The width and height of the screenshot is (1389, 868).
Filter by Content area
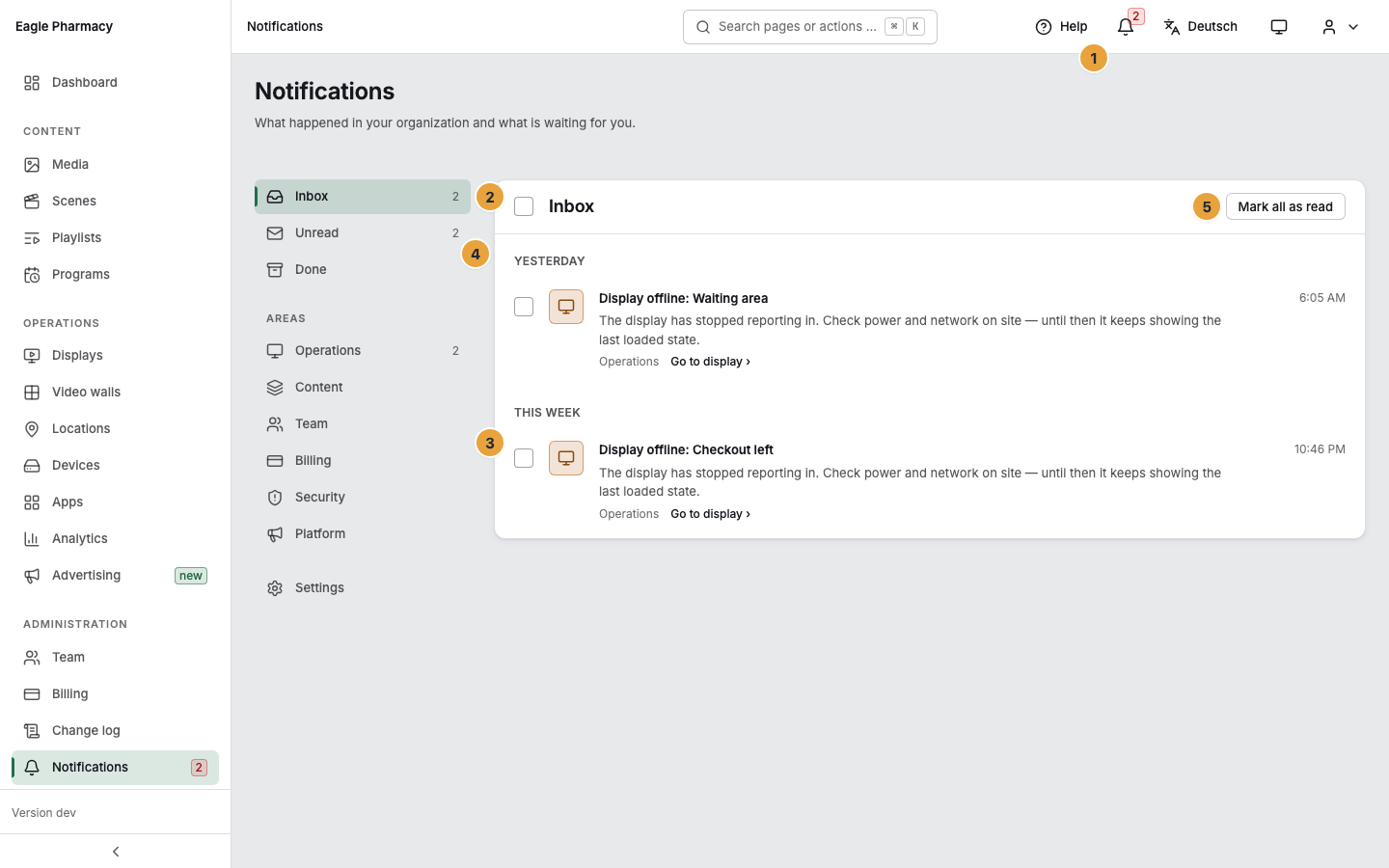(363, 388)
